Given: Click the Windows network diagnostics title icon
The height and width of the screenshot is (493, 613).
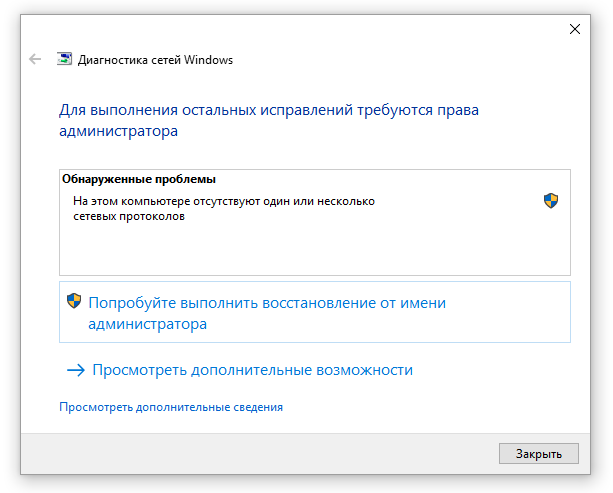Looking at the screenshot, I should 65,59.
